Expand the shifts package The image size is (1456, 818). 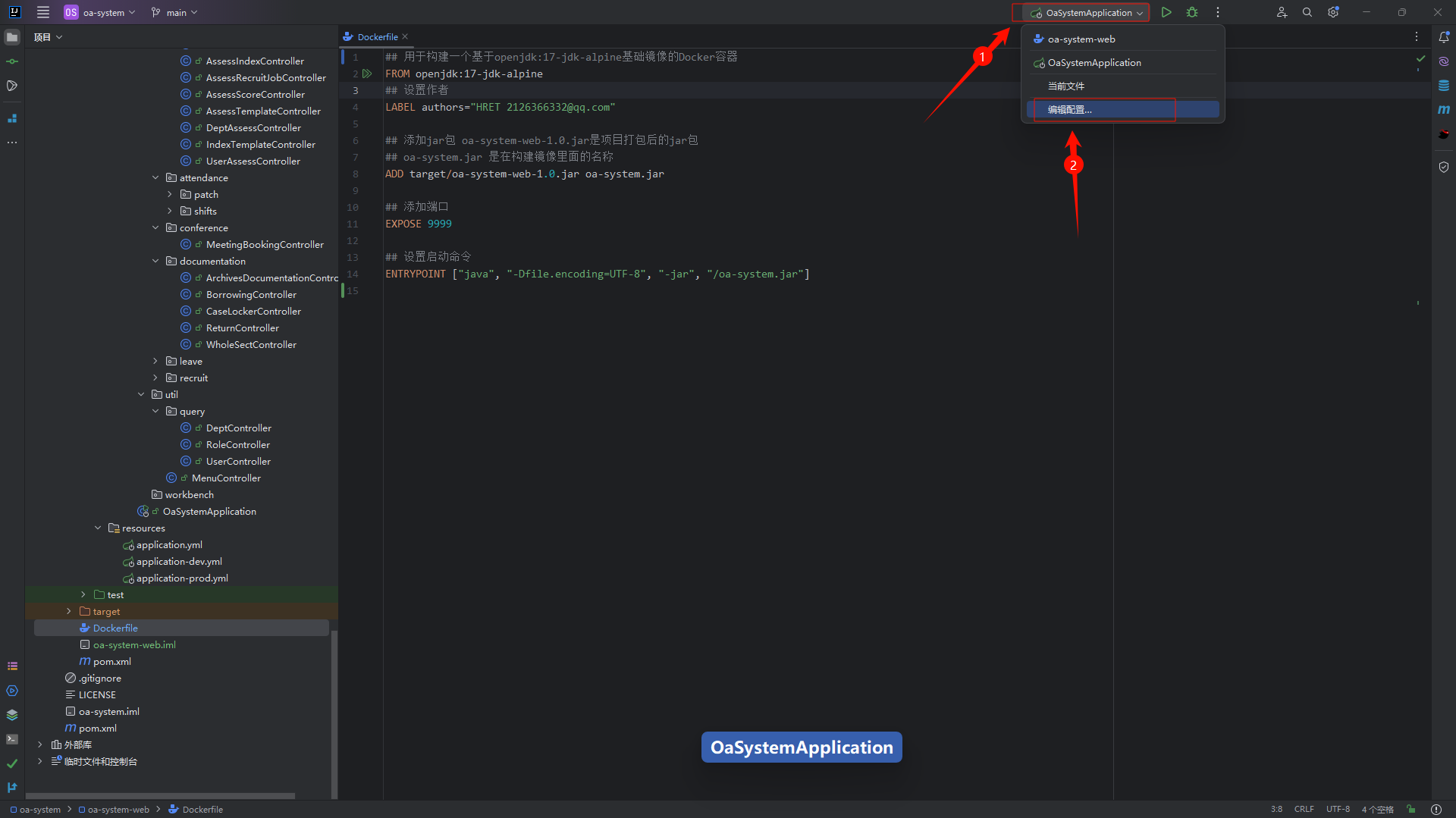click(x=170, y=212)
